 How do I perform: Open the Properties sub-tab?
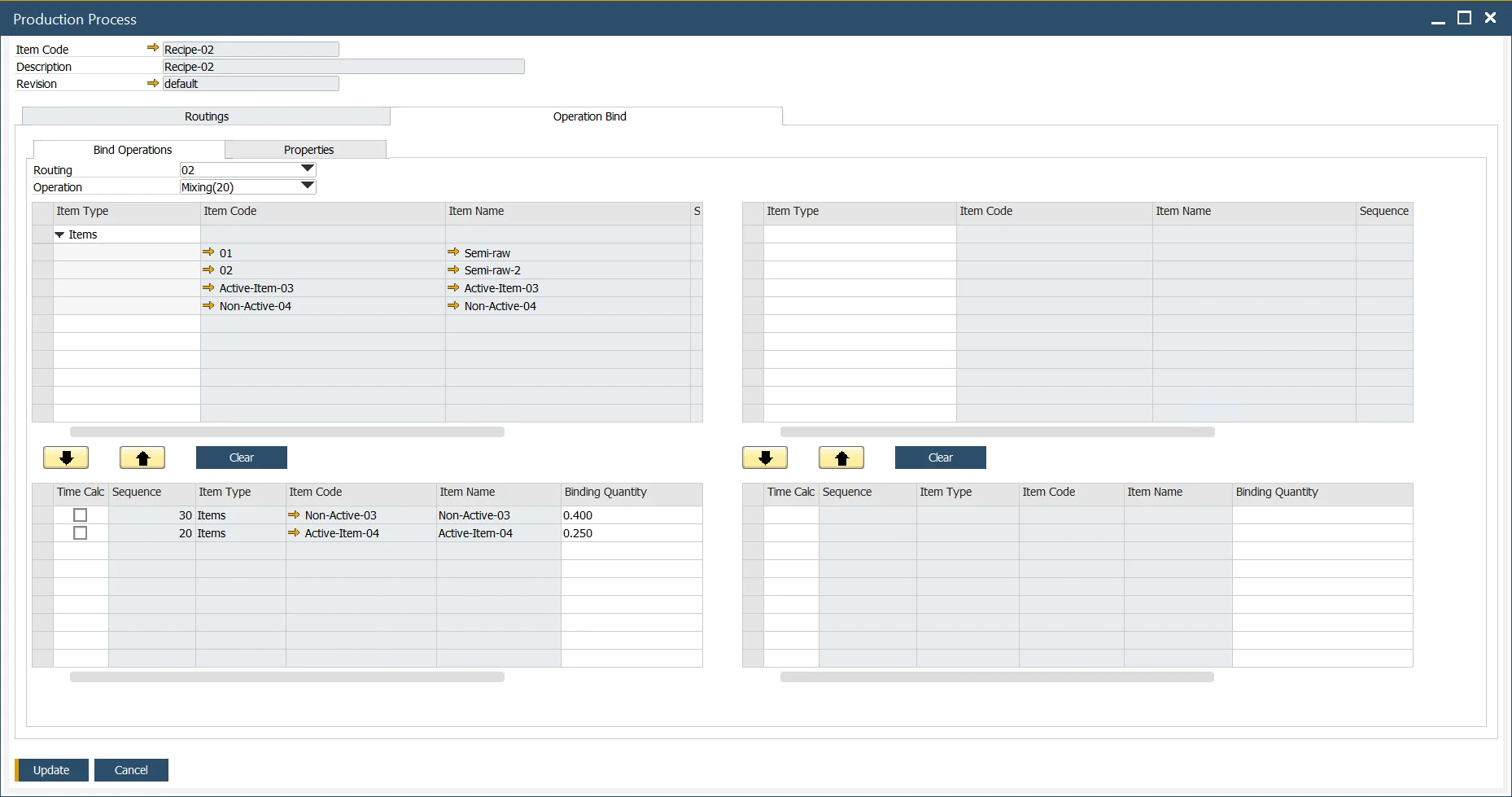pos(308,150)
